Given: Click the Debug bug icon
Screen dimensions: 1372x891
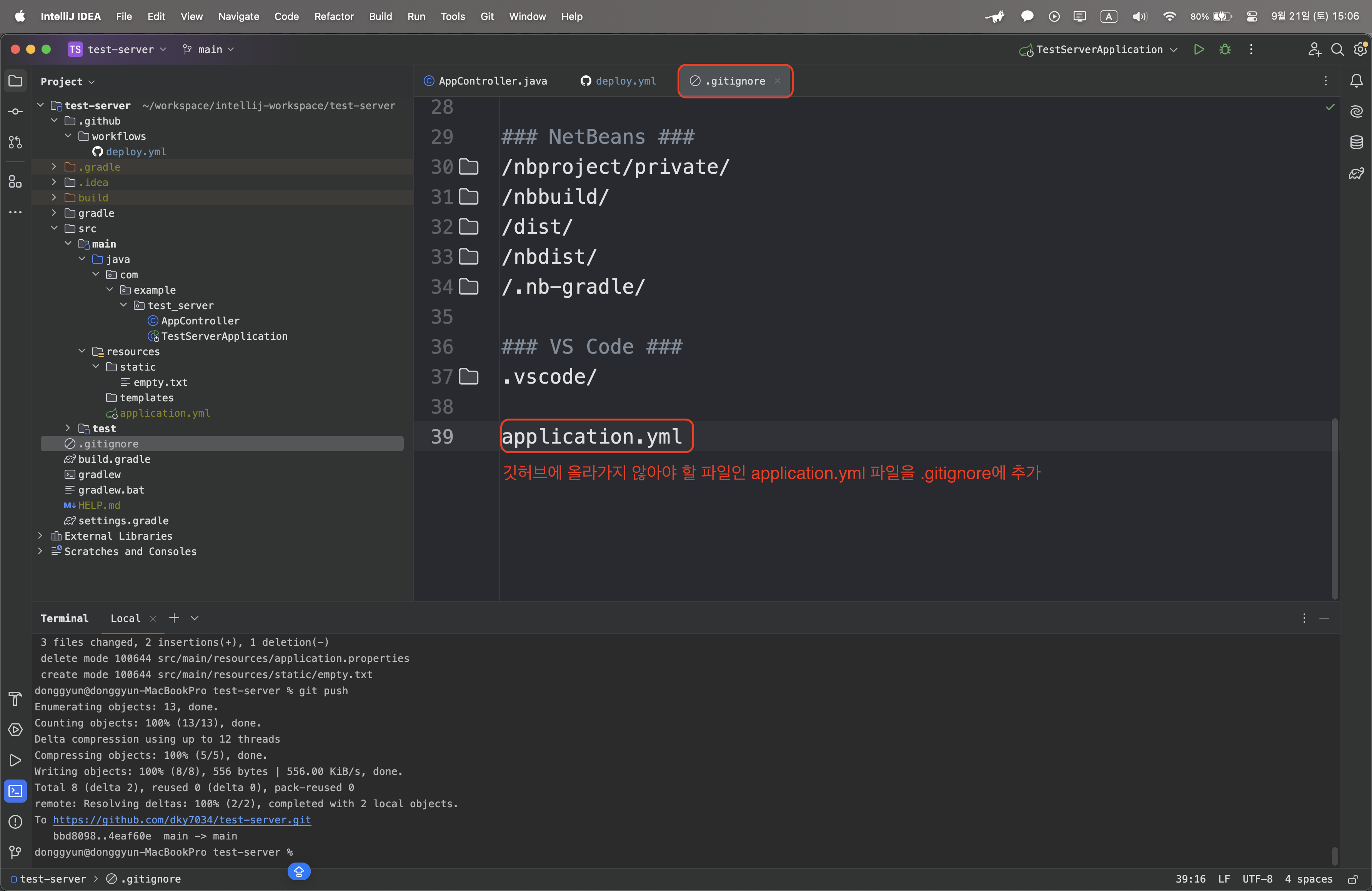Looking at the screenshot, I should [x=1225, y=50].
